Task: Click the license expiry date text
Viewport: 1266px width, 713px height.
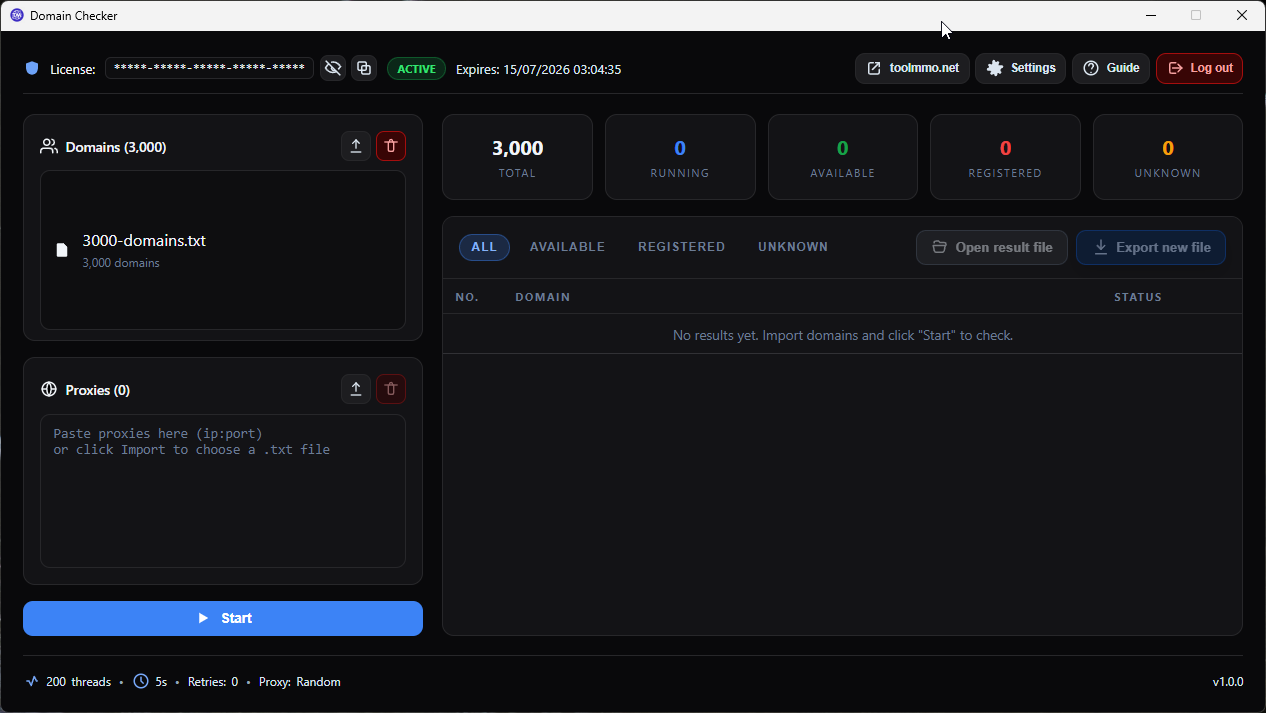Action: pos(539,69)
